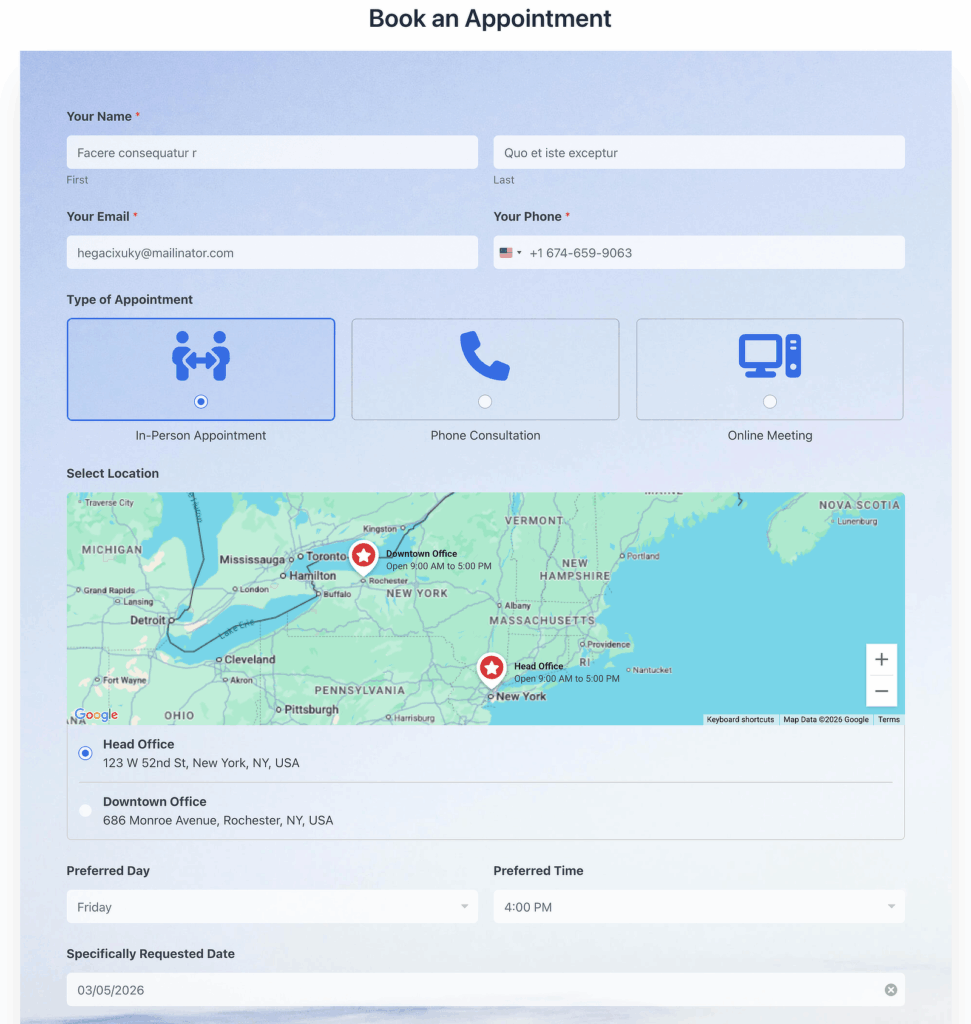Click the Map Data ©2026 Google link
The image size is (971, 1024).
(x=825, y=719)
